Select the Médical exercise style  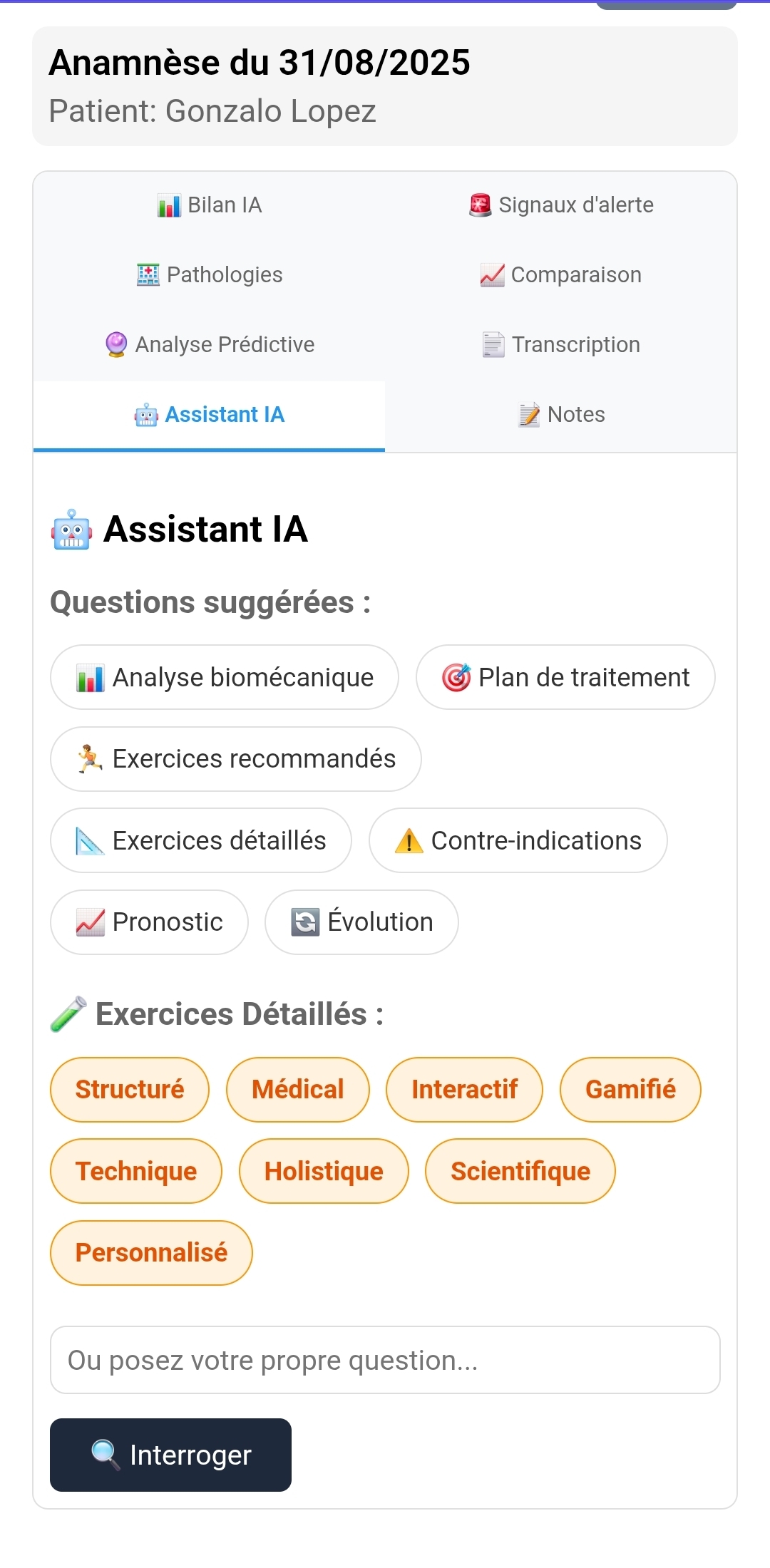pyautogui.click(x=297, y=1089)
